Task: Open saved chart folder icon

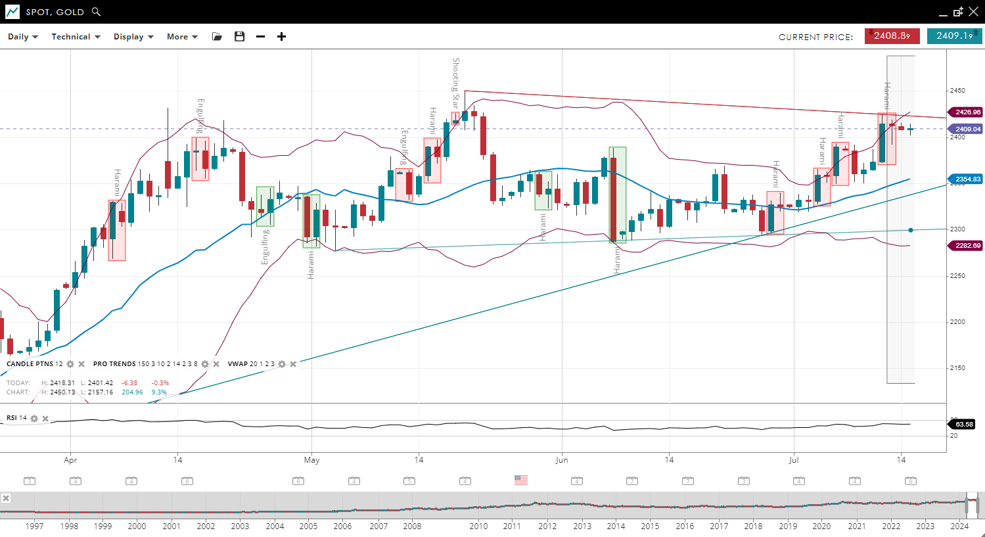Action: coord(217,37)
